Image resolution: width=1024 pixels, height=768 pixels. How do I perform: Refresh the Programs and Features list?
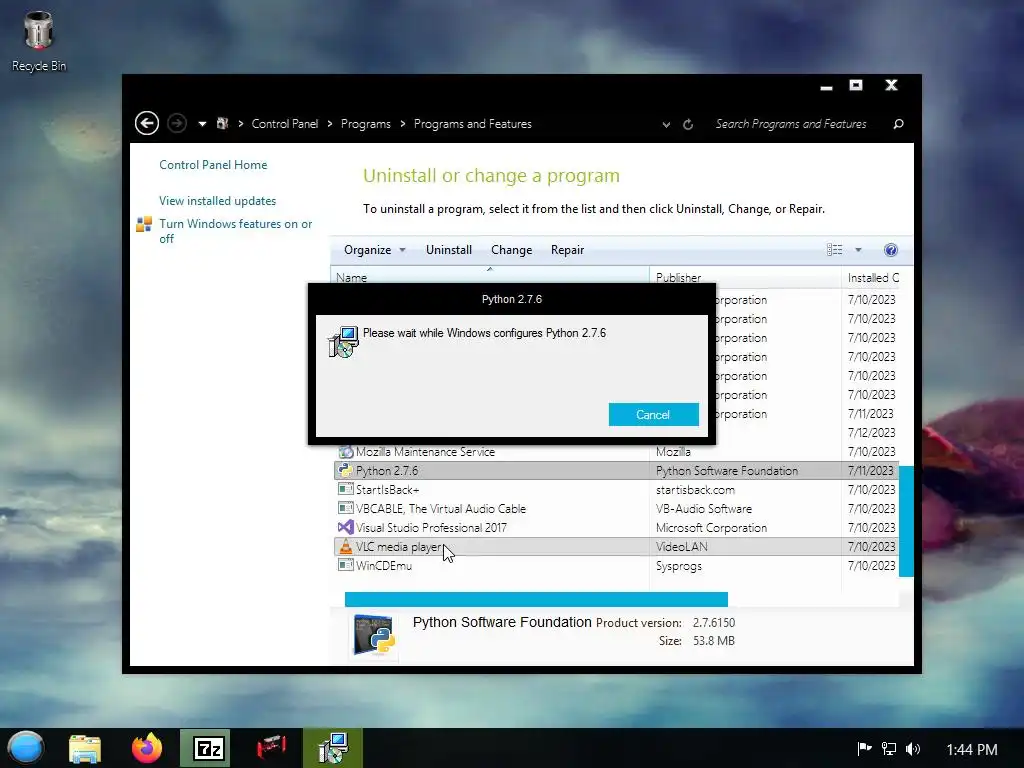tap(688, 124)
